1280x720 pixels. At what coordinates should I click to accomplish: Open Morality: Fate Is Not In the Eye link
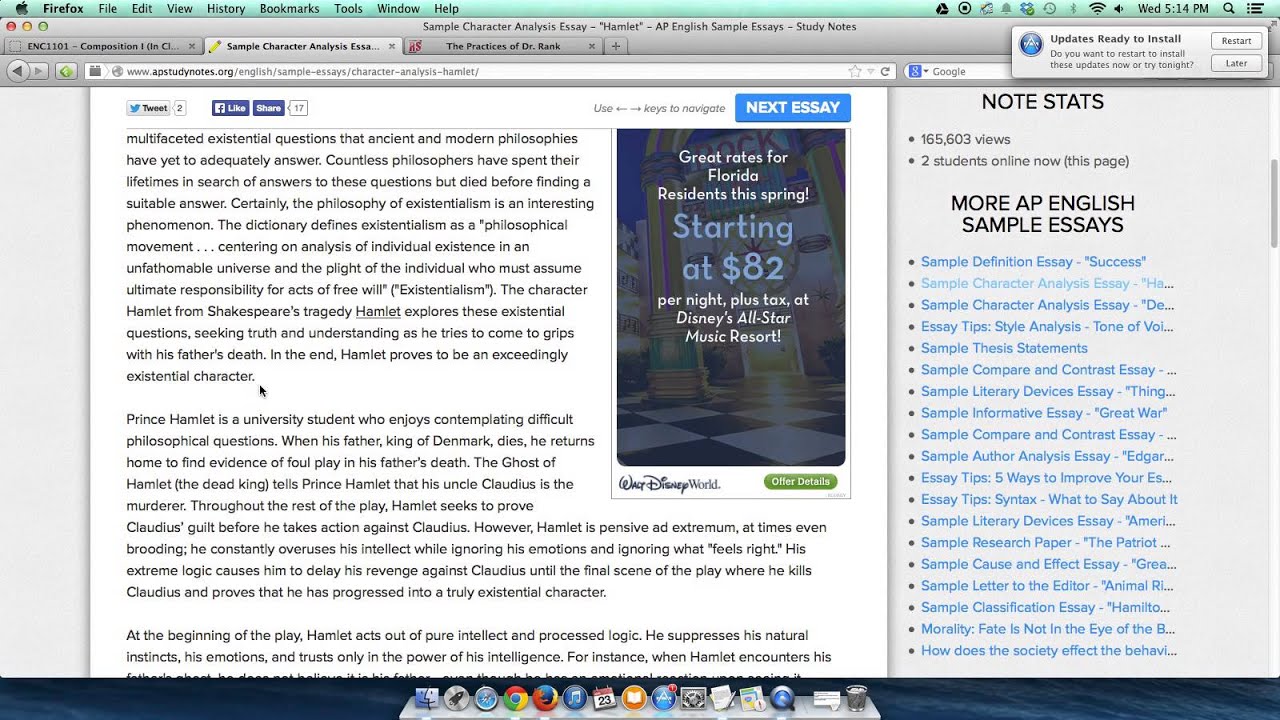[1048, 629]
